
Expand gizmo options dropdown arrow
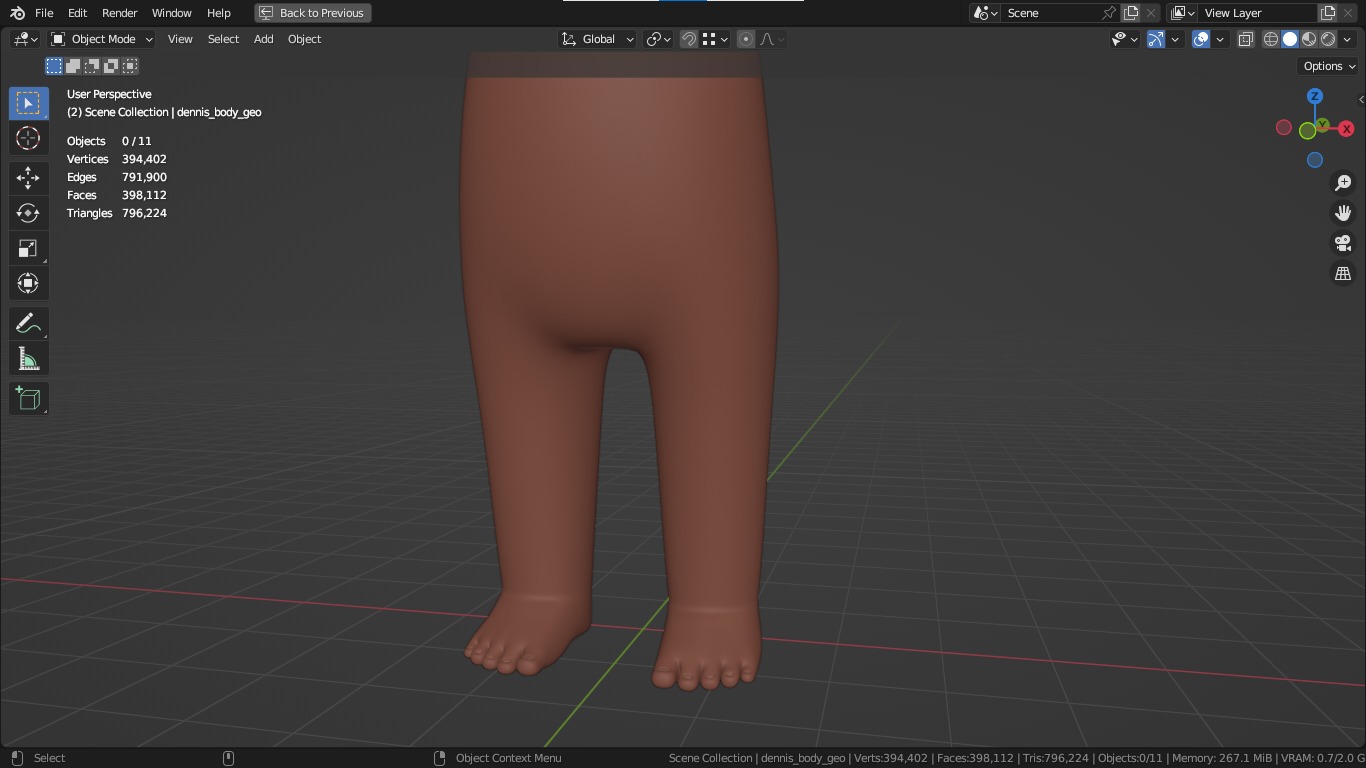1175,39
